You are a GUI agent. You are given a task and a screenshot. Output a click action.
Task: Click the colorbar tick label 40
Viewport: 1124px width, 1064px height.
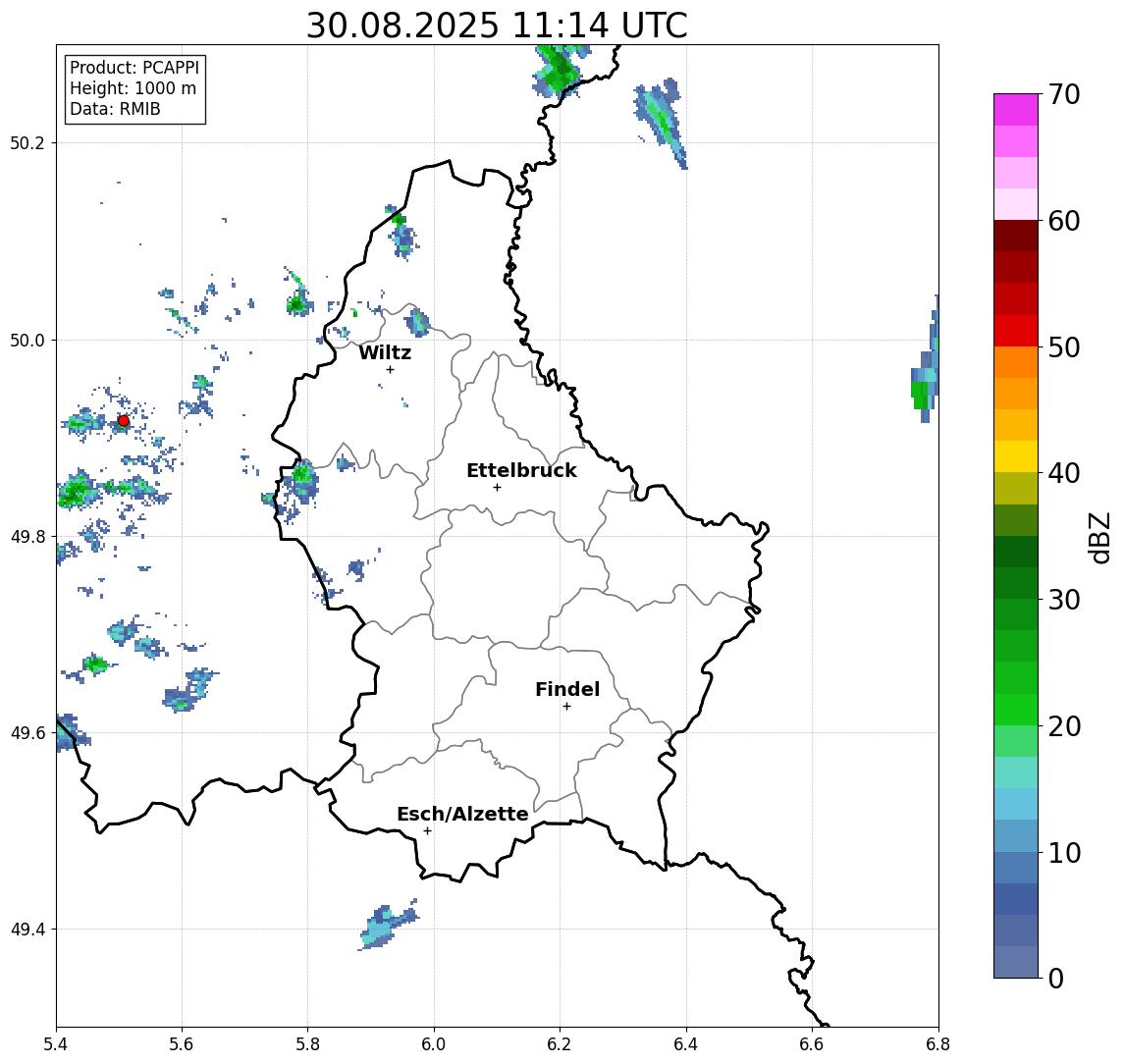point(1064,473)
